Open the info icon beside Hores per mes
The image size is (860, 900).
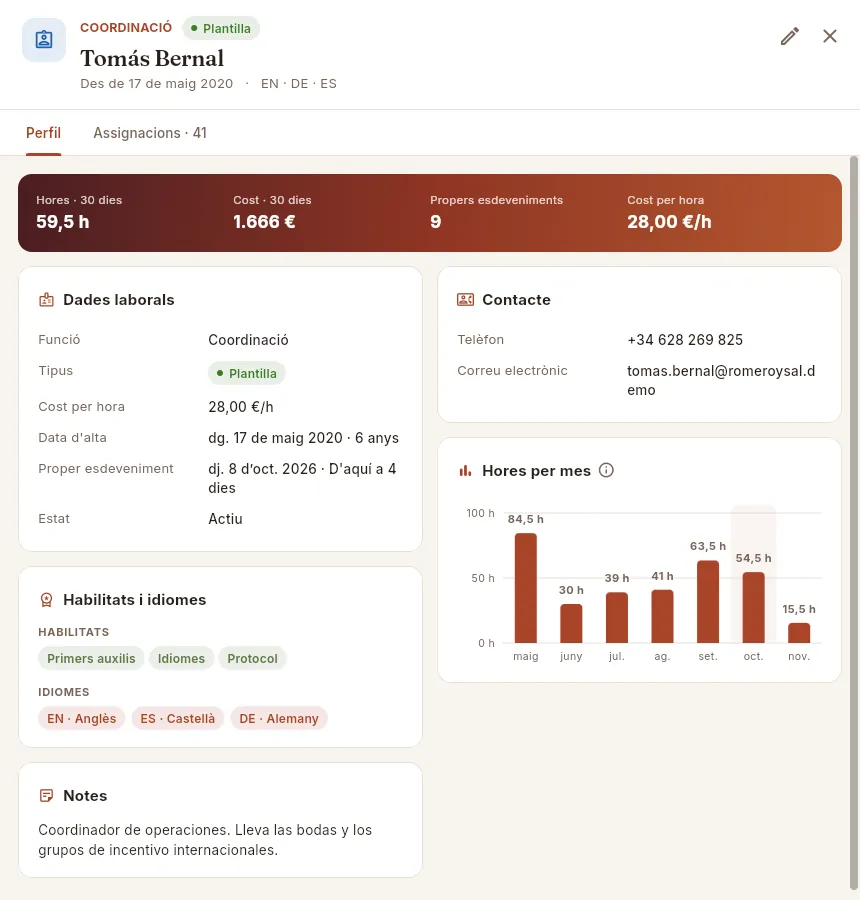coord(606,470)
